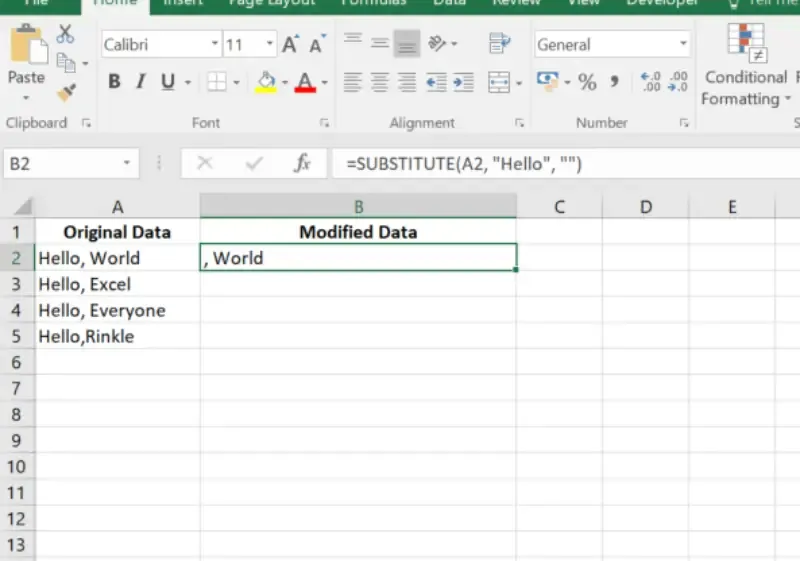Viewport: 800px width, 561px height.
Task: Apply yellow fill color bucket
Action: click(266, 82)
